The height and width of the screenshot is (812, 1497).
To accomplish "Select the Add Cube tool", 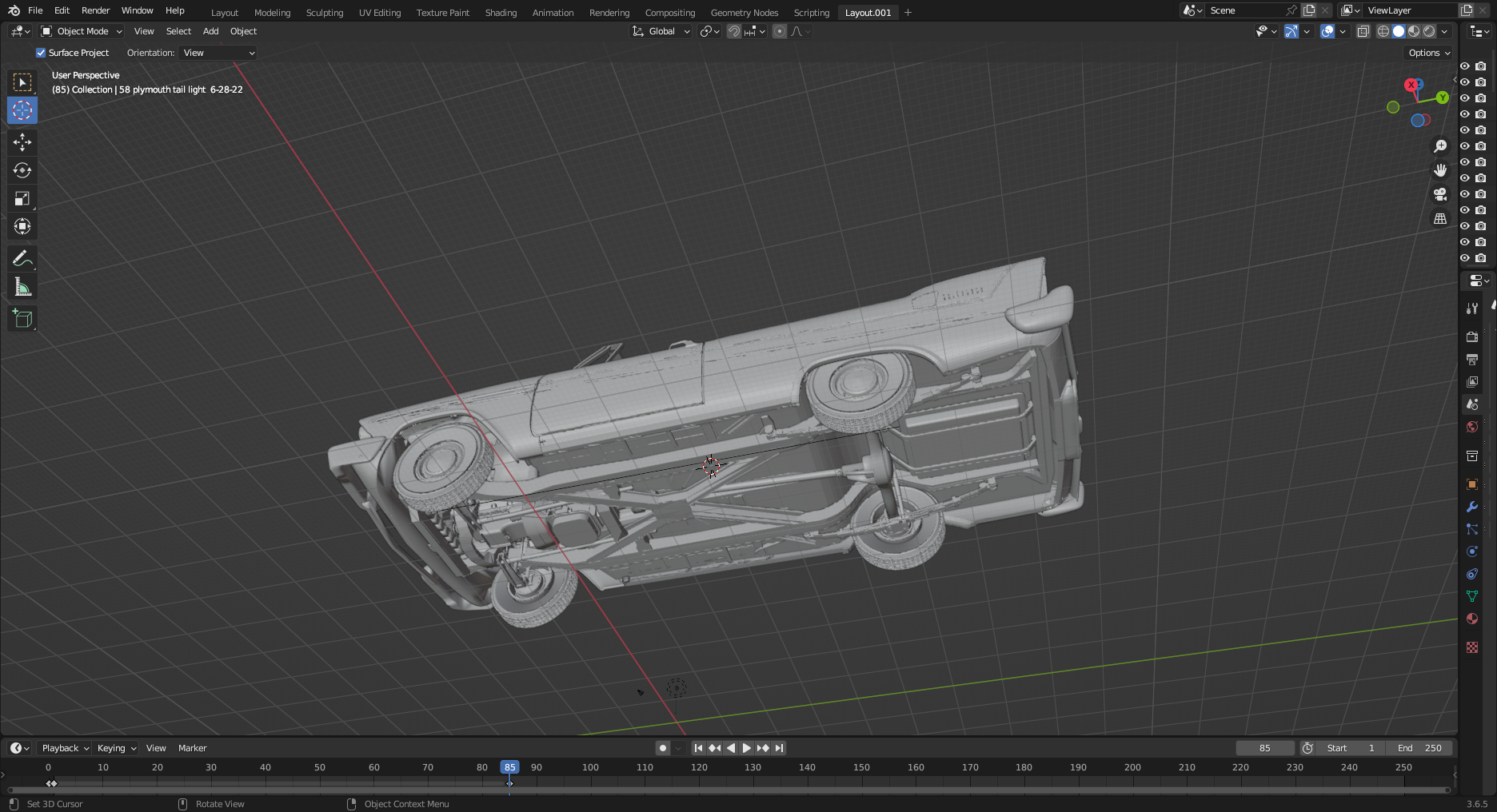I will click(x=22, y=318).
